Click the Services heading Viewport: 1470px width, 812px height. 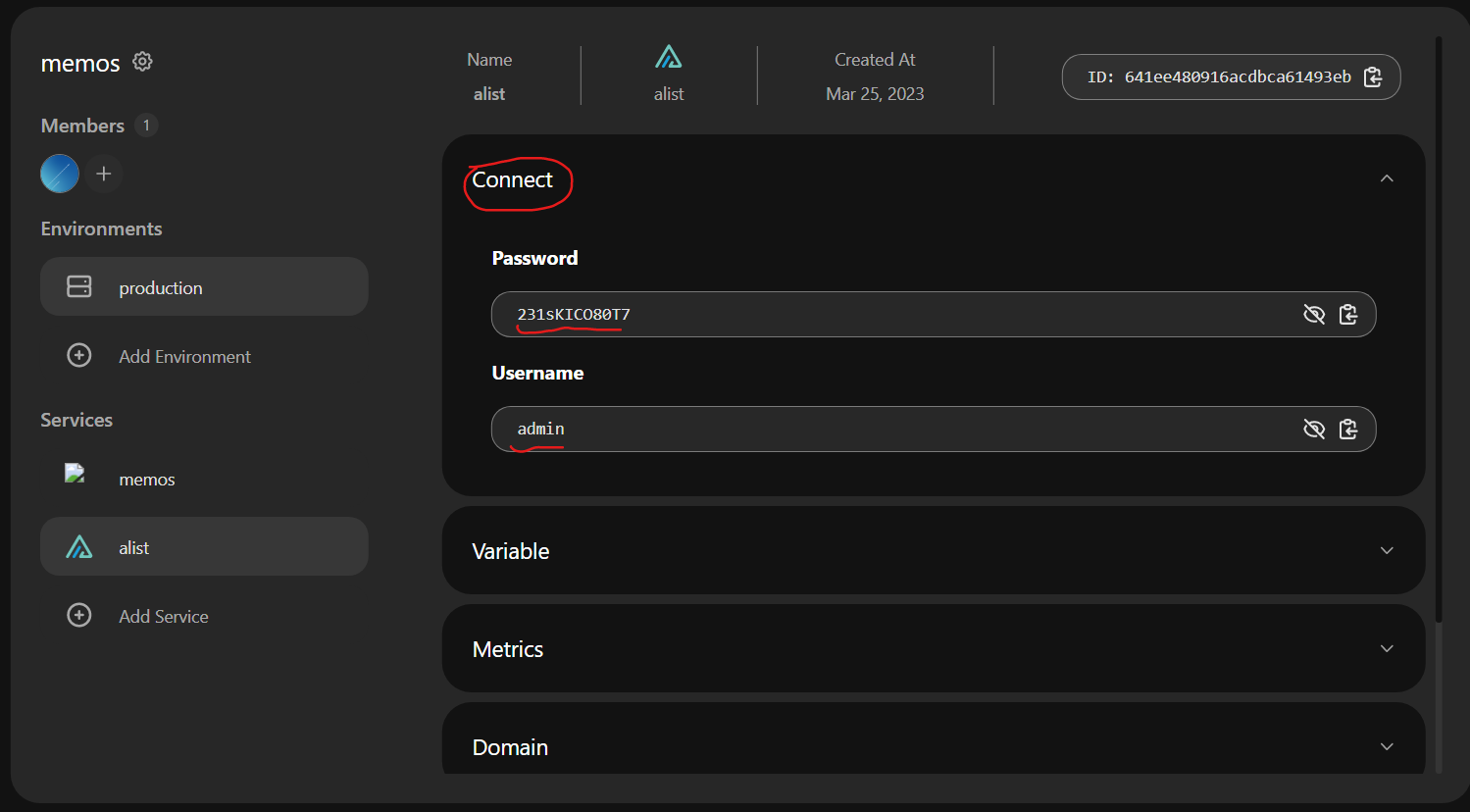pos(76,420)
